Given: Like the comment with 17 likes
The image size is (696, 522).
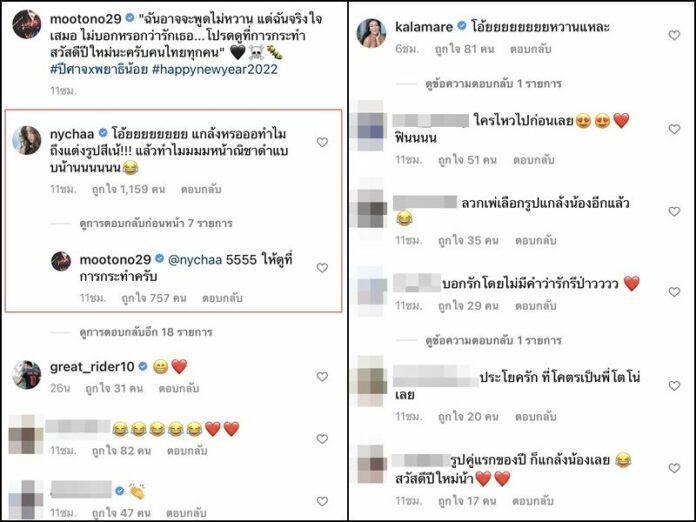Looking at the screenshot, I should coord(674,468).
